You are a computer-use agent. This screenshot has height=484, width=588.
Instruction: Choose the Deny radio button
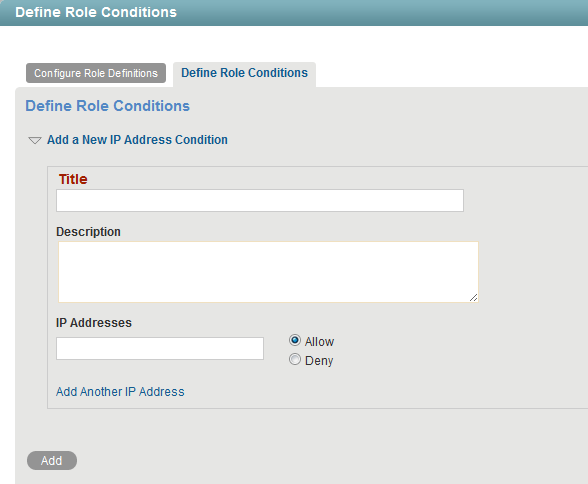[295, 360]
